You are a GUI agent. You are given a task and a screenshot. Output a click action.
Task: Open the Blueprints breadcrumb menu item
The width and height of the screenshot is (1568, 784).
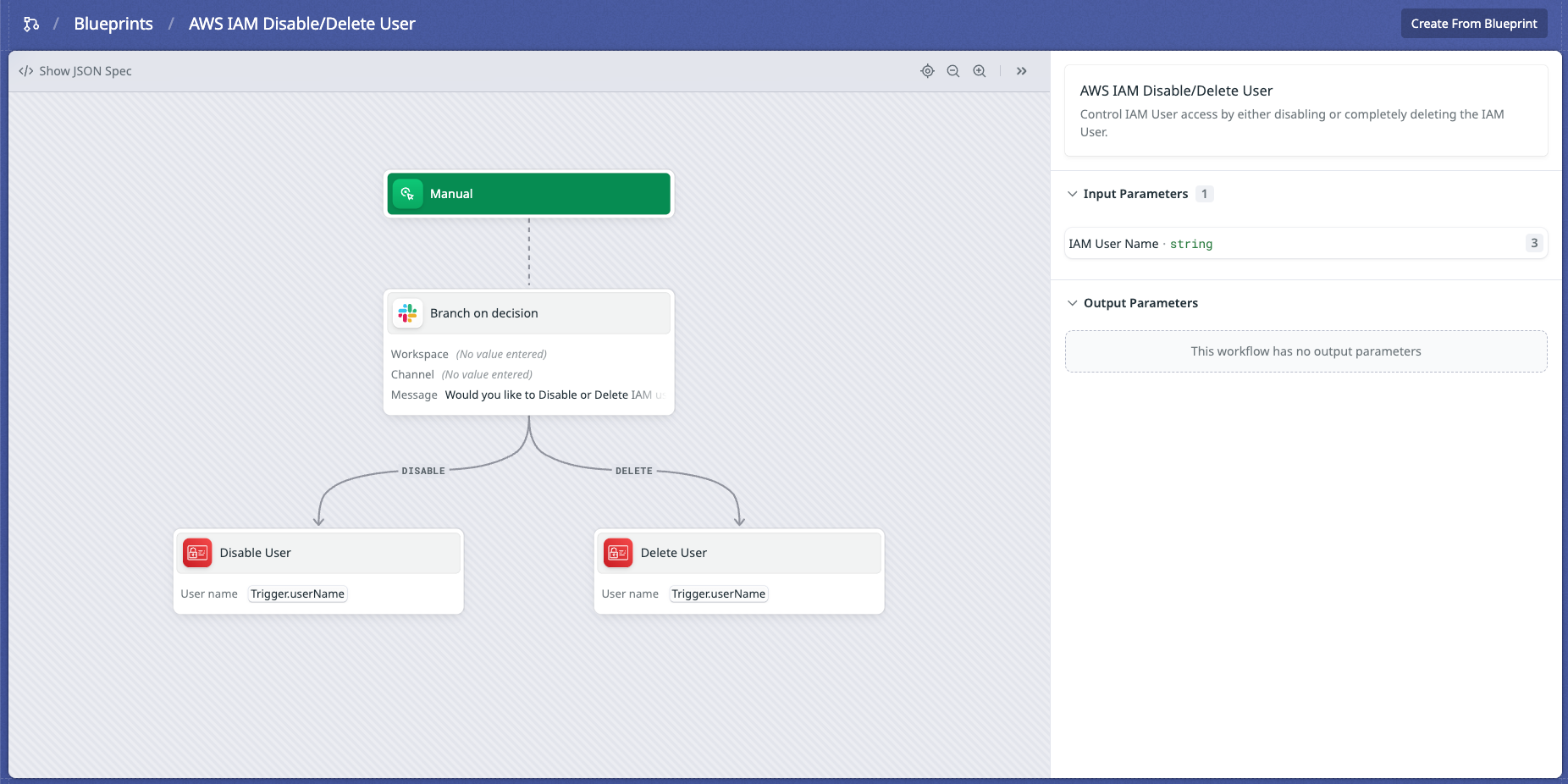pos(113,23)
